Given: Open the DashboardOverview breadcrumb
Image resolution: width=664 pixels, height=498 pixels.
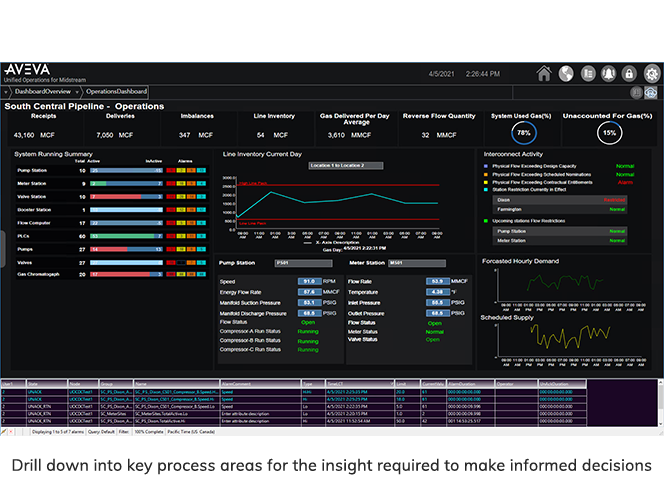Looking at the screenshot, I should (43, 91).
